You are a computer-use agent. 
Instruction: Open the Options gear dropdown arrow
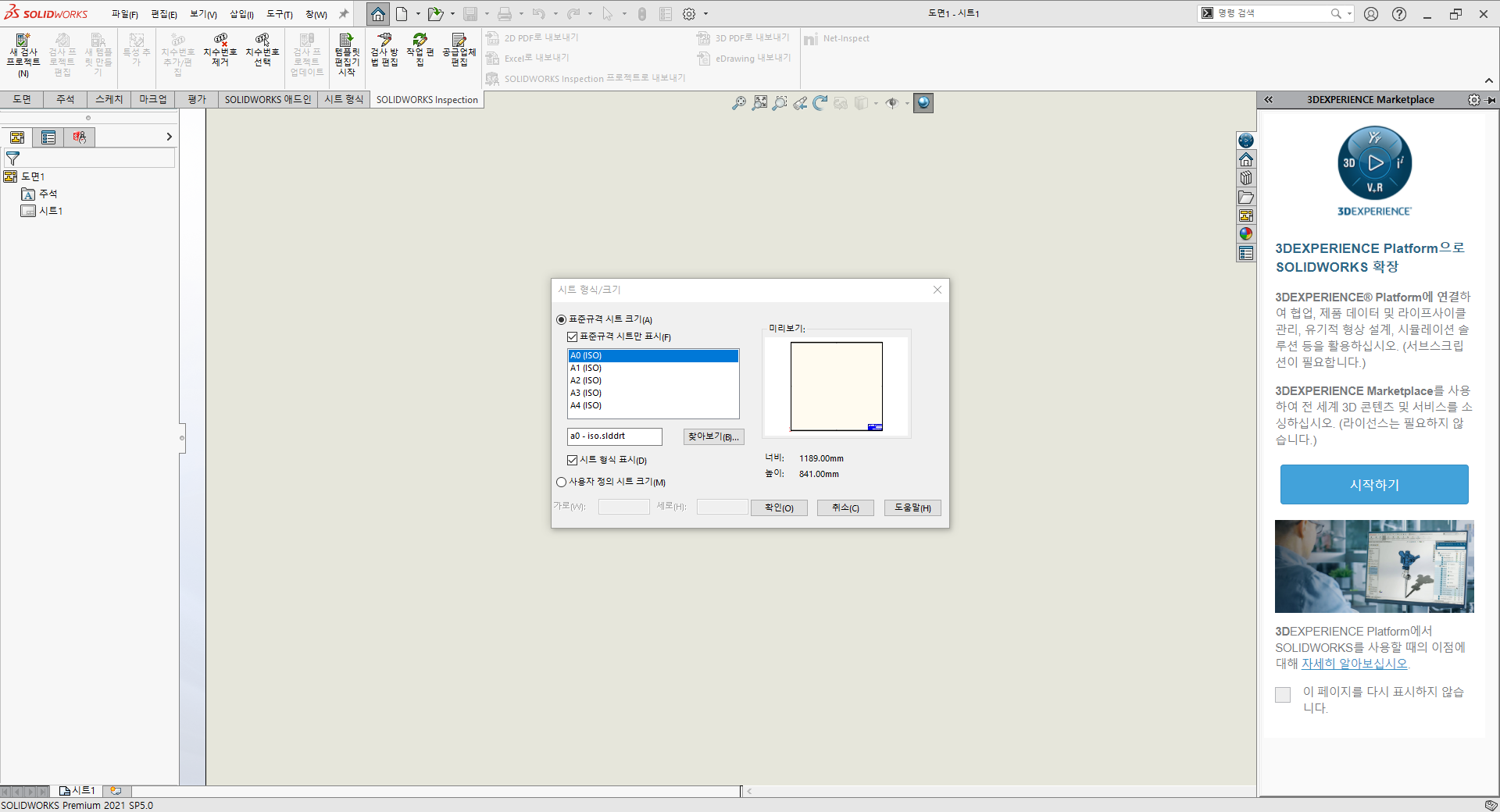coord(705,14)
